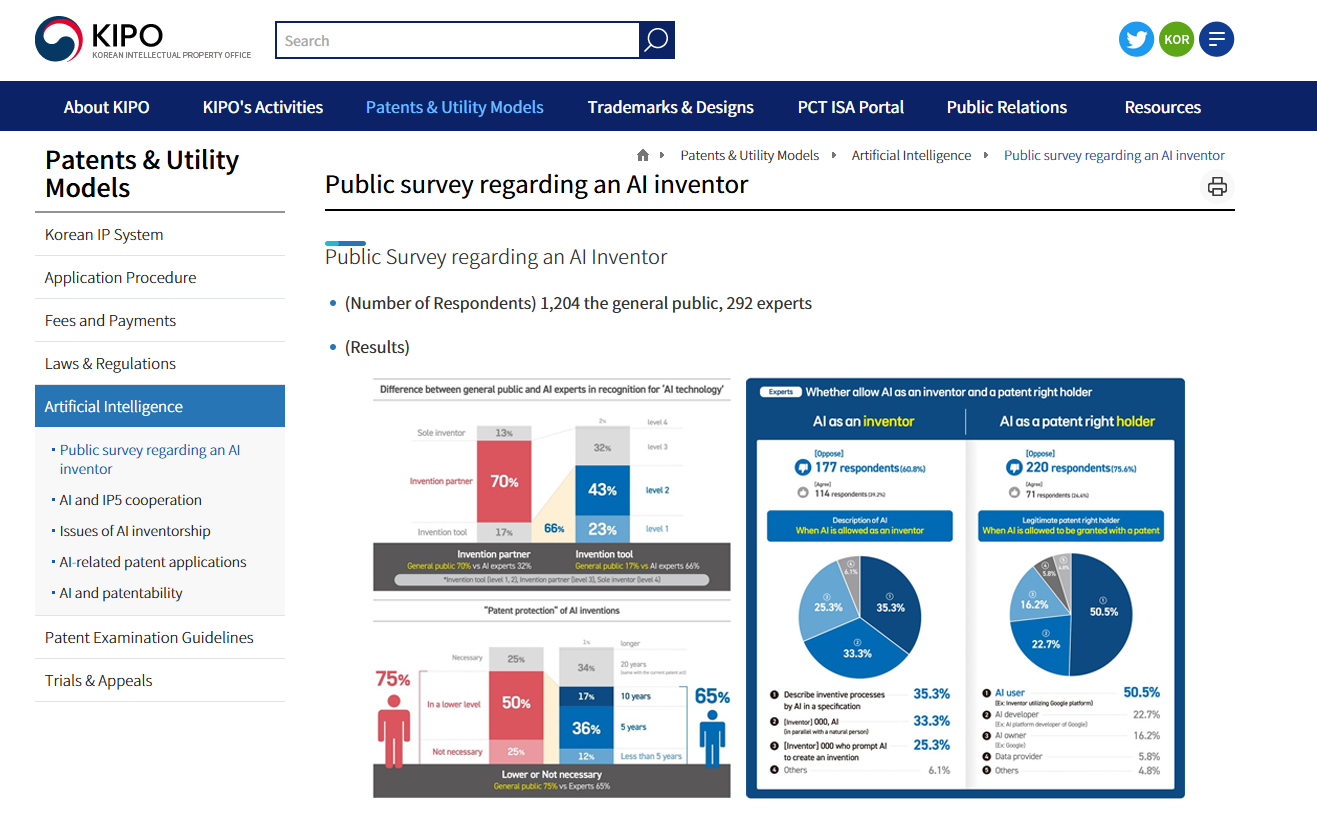Select the PCT ISA Portal menu

pos(850,107)
